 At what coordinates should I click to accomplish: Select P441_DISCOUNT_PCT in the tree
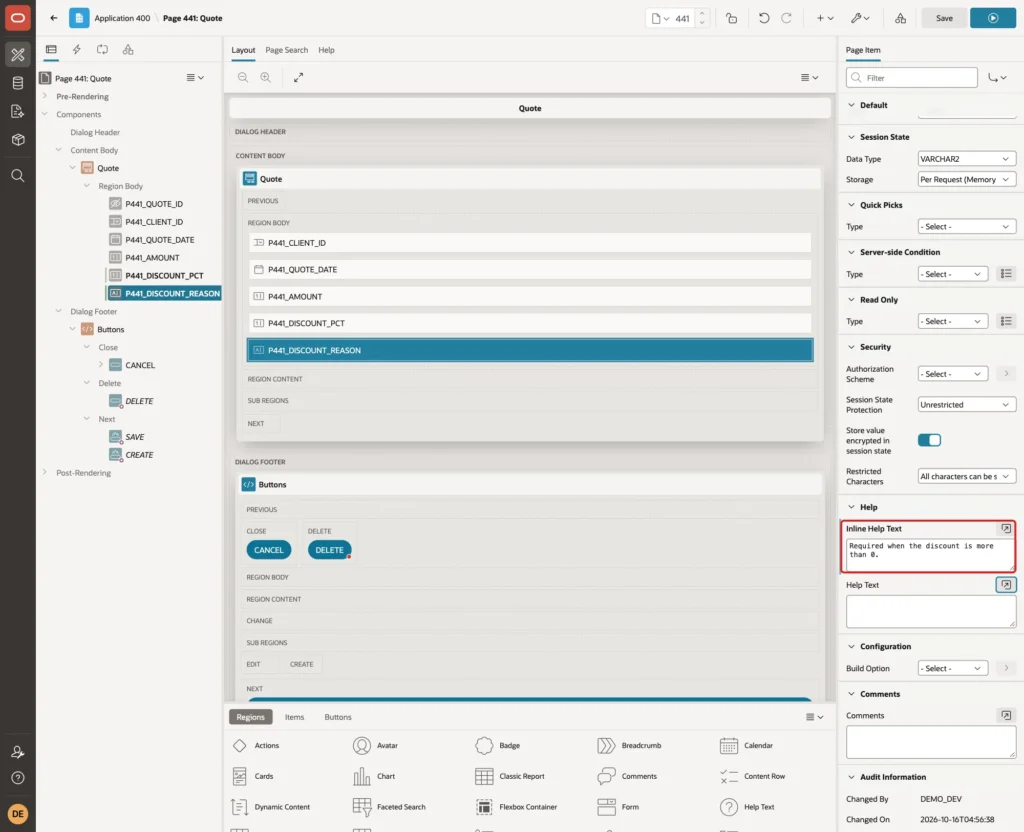(164, 276)
